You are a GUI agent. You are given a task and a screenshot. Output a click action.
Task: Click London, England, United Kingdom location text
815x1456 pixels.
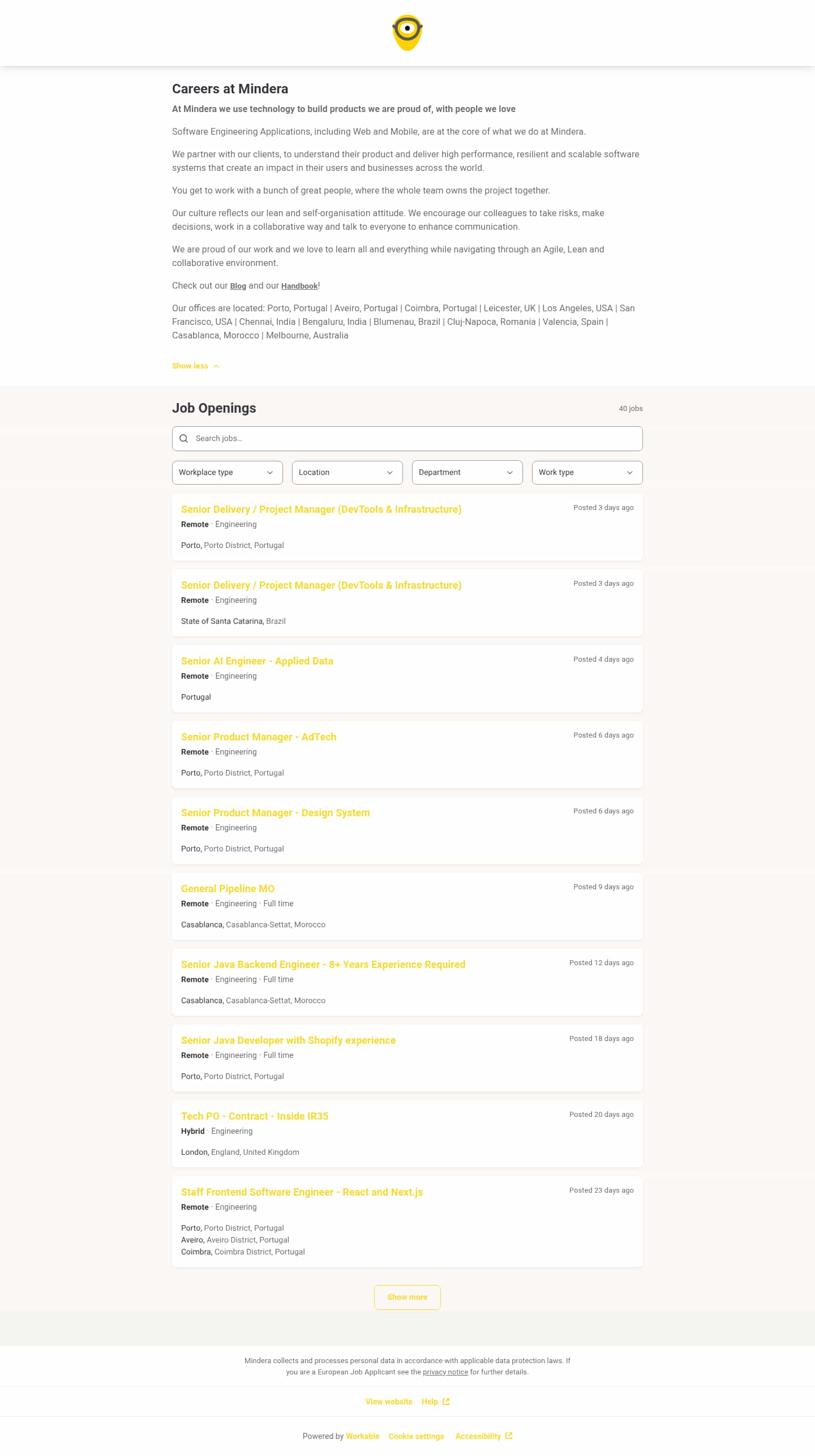240,1152
